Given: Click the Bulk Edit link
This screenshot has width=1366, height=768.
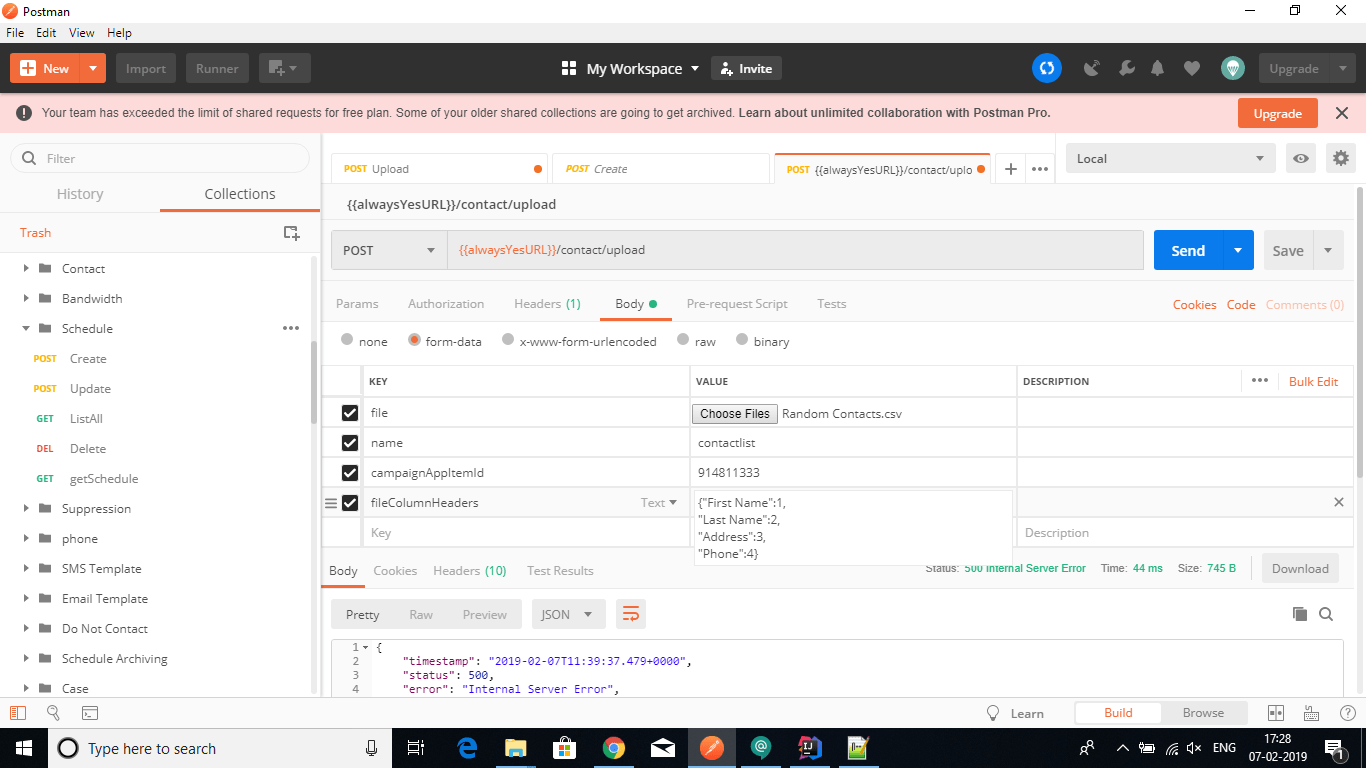Looking at the screenshot, I should point(1313,381).
